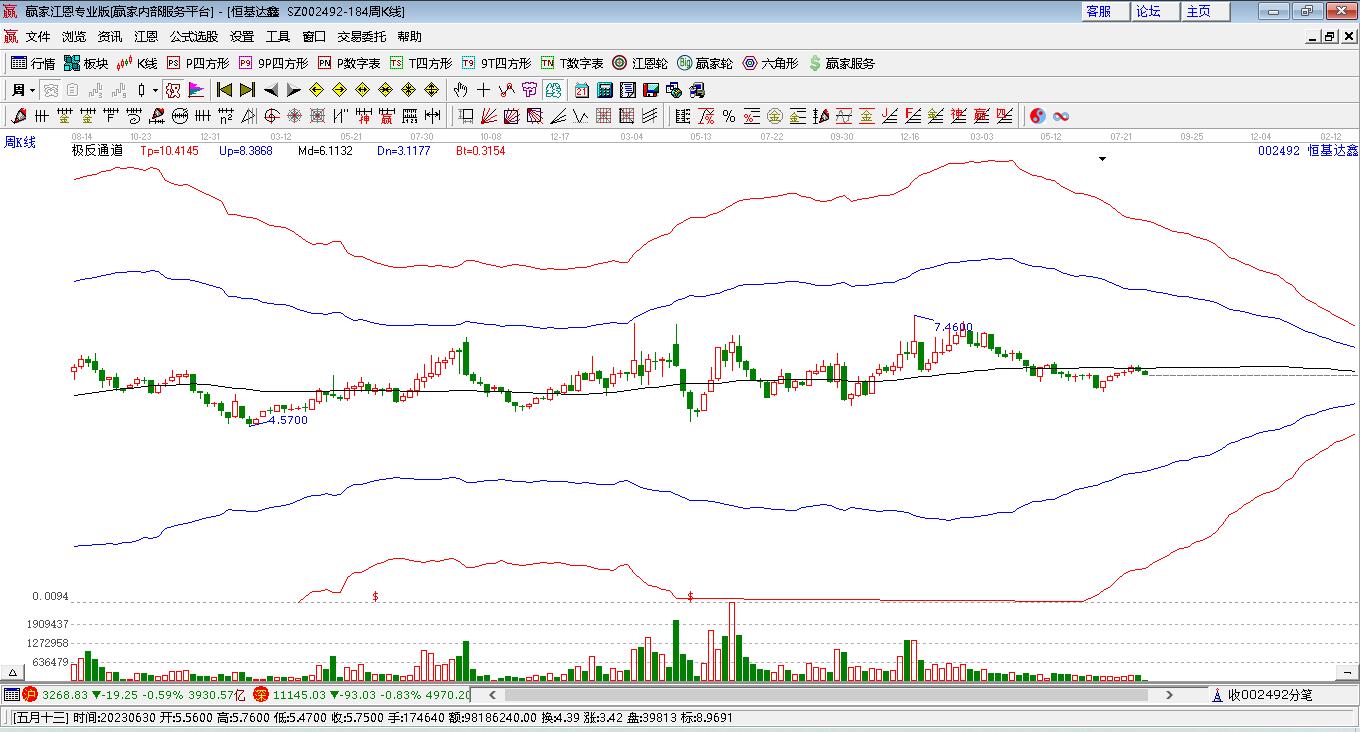This screenshot has height=732, width=1360.
Task: Select the percent line drawing tool
Action: (x=729, y=116)
